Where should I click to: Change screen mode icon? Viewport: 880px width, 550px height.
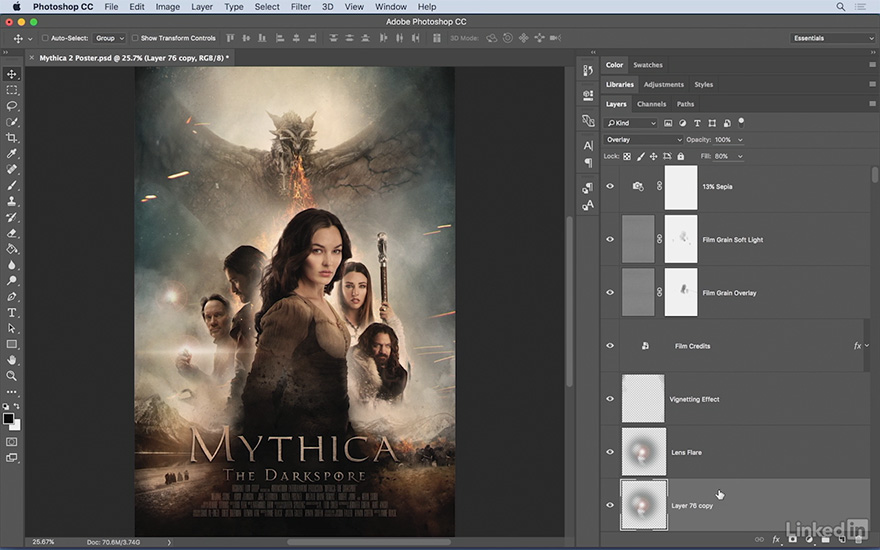11,457
